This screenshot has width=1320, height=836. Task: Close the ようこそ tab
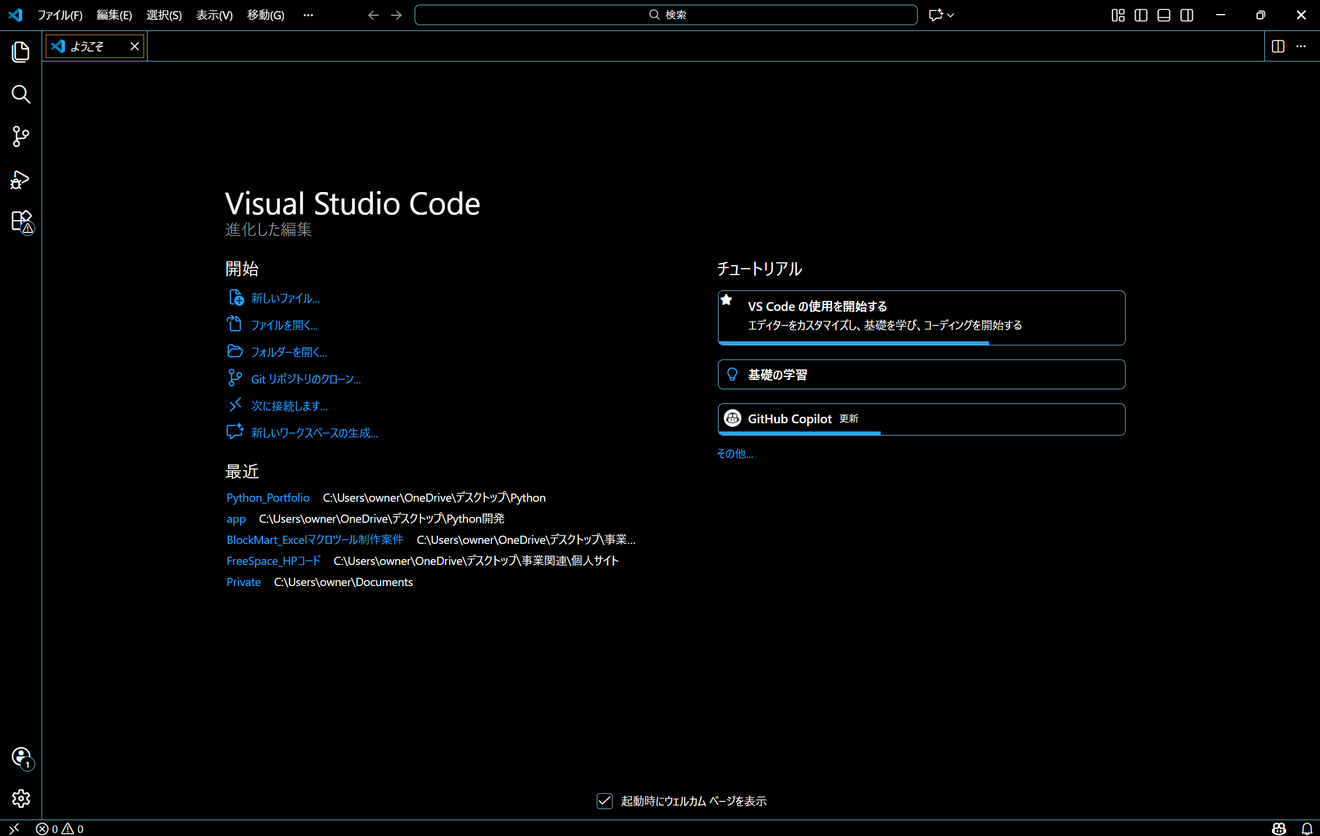tap(134, 46)
